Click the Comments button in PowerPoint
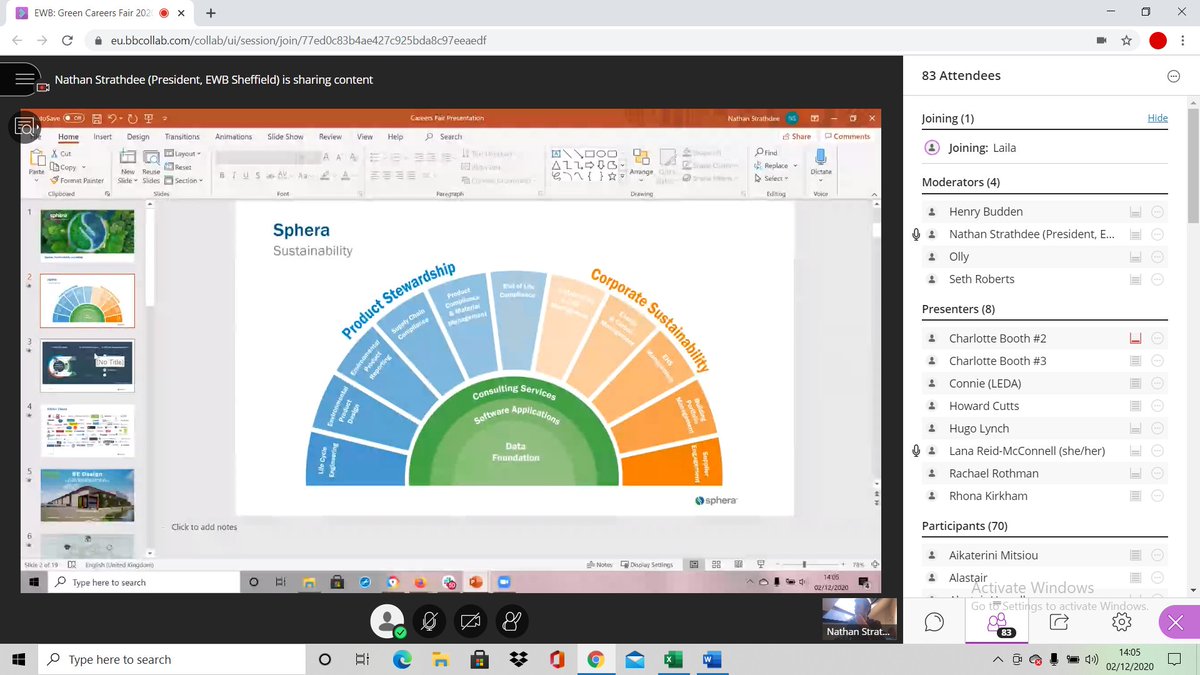Viewport: 1200px width, 675px height. coord(848,137)
